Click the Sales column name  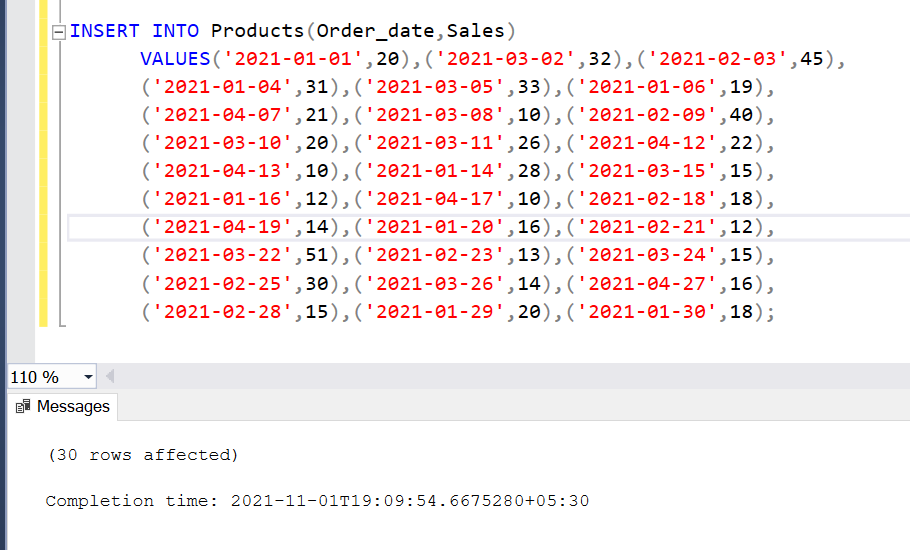coord(475,31)
